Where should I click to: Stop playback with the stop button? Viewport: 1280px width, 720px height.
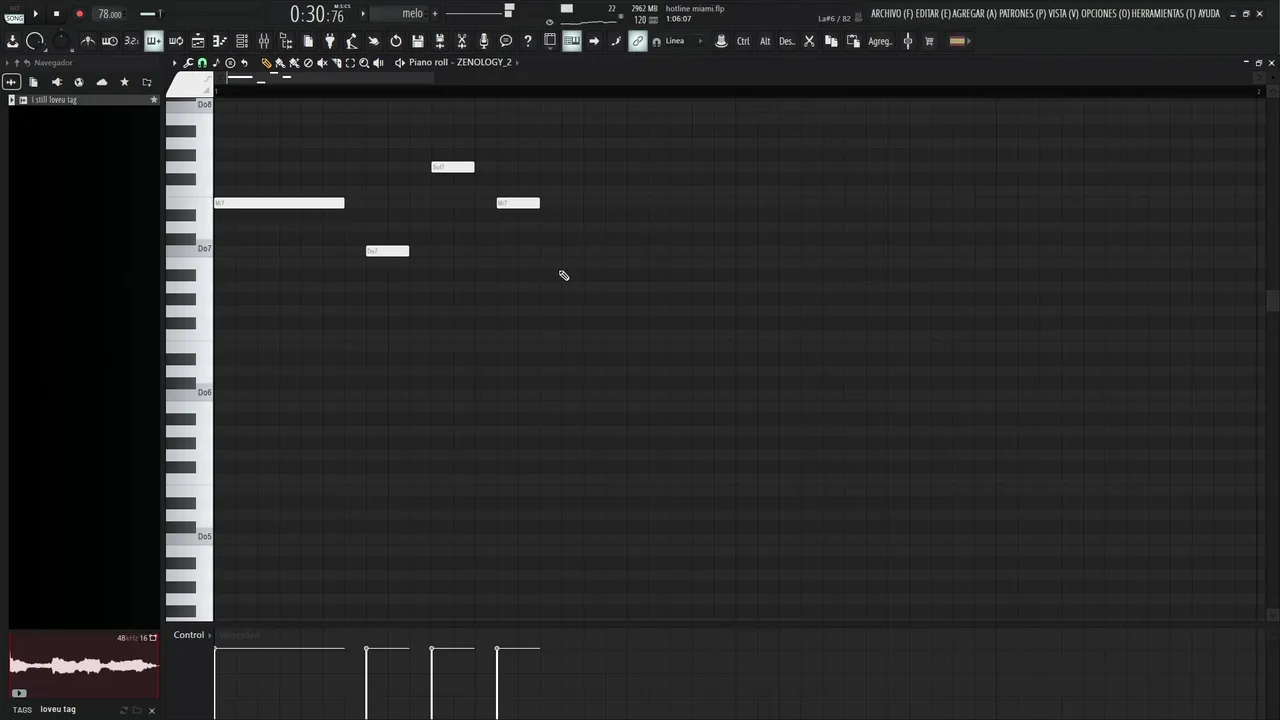pos(56,14)
